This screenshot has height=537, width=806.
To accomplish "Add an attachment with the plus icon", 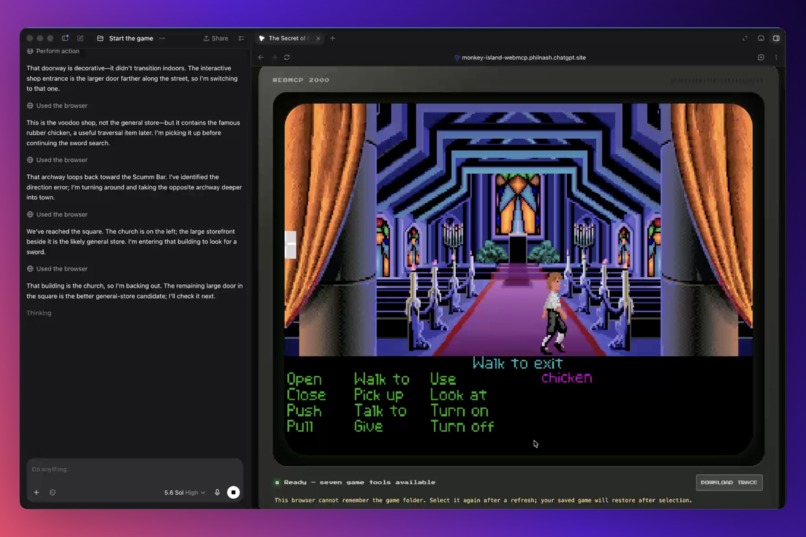I will 36,492.
